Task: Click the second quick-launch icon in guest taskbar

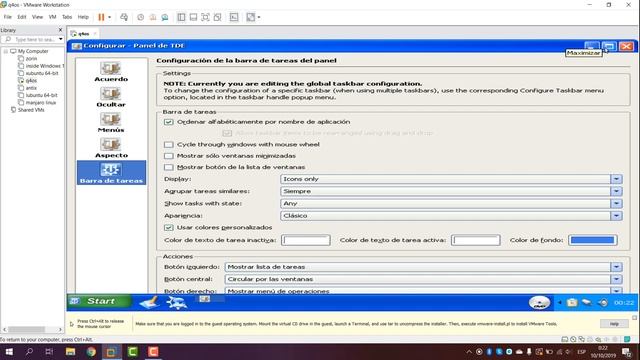Action: point(176,302)
